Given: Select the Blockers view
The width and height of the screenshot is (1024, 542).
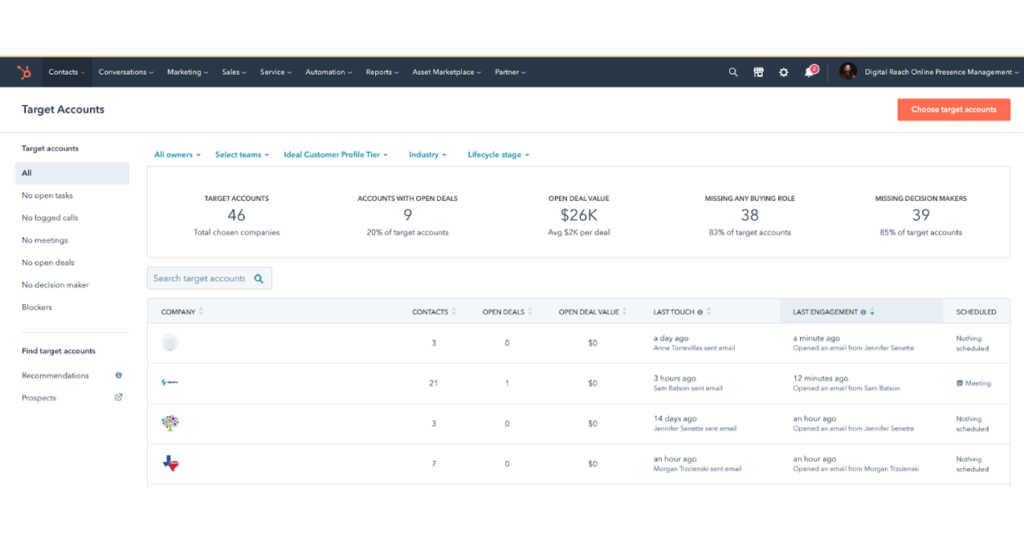Looking at the screenshot, I should (x=37, y=307).
